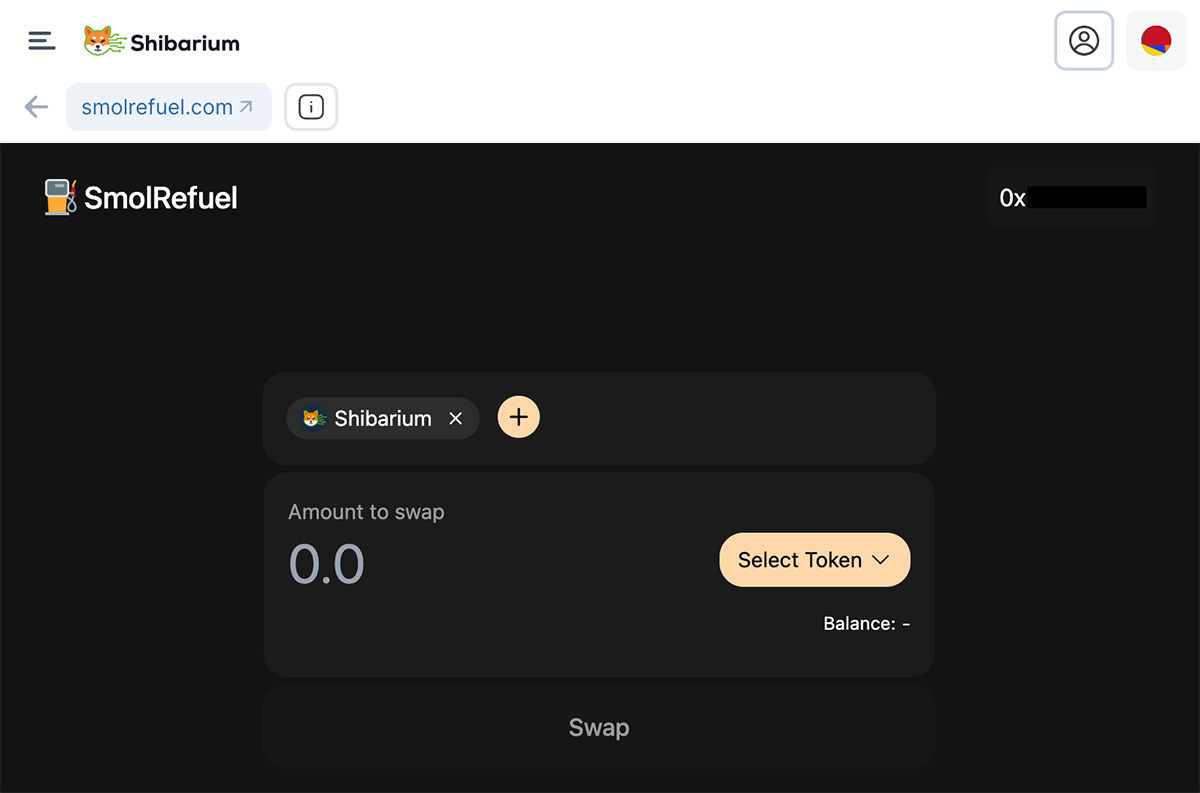
Task: Click the external-link arrow beside smolrefuel.com
Action: 246,106
